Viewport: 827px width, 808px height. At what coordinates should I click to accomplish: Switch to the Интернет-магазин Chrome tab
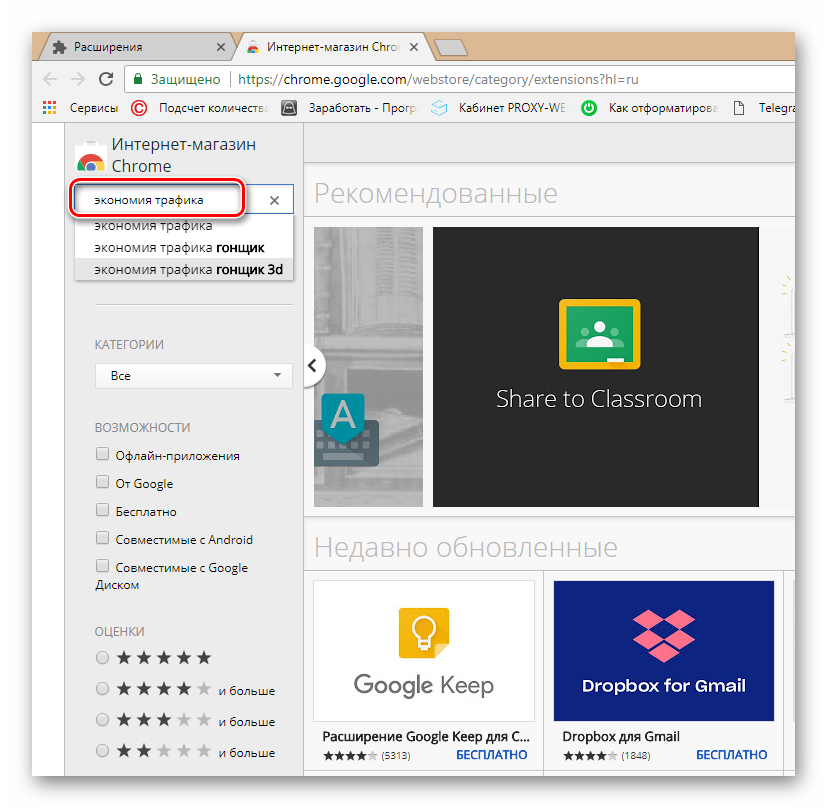point(333,47)
